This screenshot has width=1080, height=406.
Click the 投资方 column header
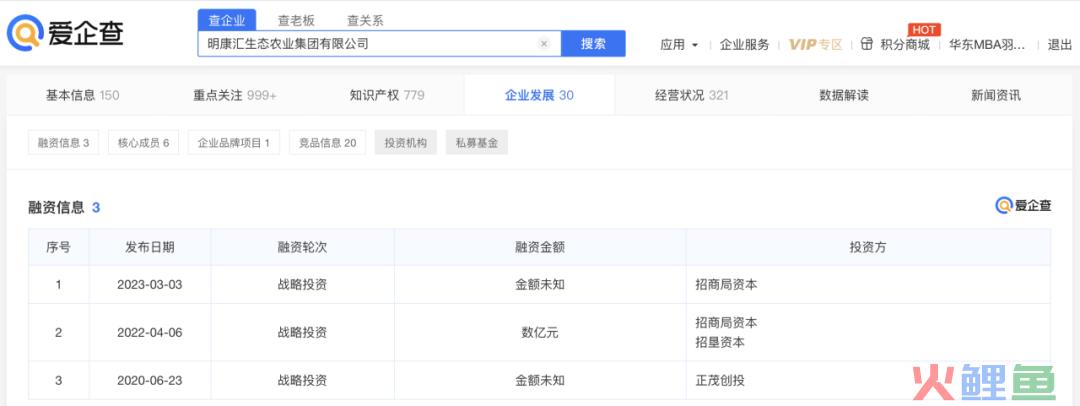click(x=868, y=247)
